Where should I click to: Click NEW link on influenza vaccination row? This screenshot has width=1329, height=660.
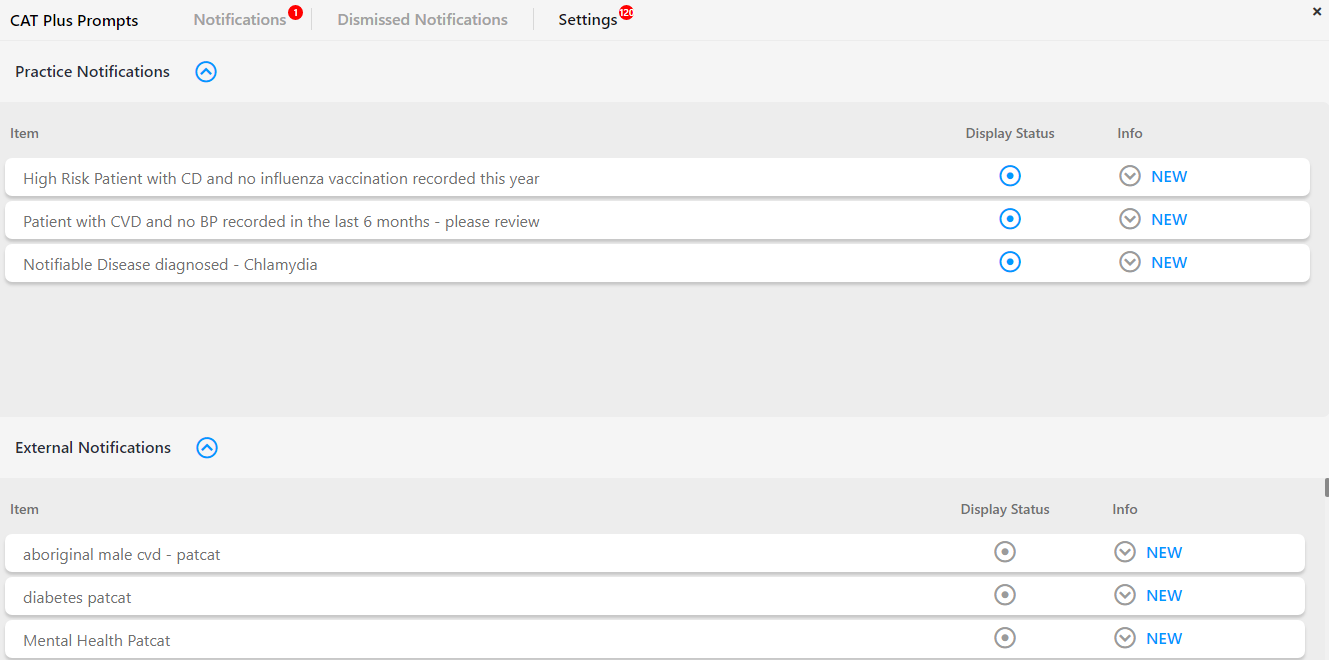tap(1169, 177)
